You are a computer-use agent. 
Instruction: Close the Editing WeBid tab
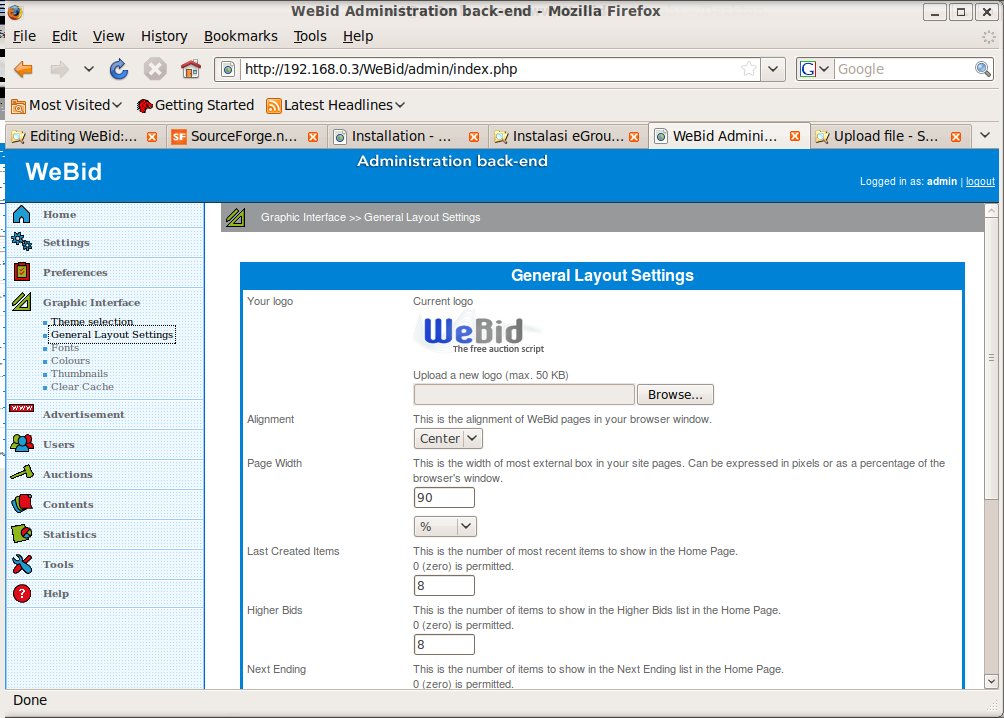(152, 136)
